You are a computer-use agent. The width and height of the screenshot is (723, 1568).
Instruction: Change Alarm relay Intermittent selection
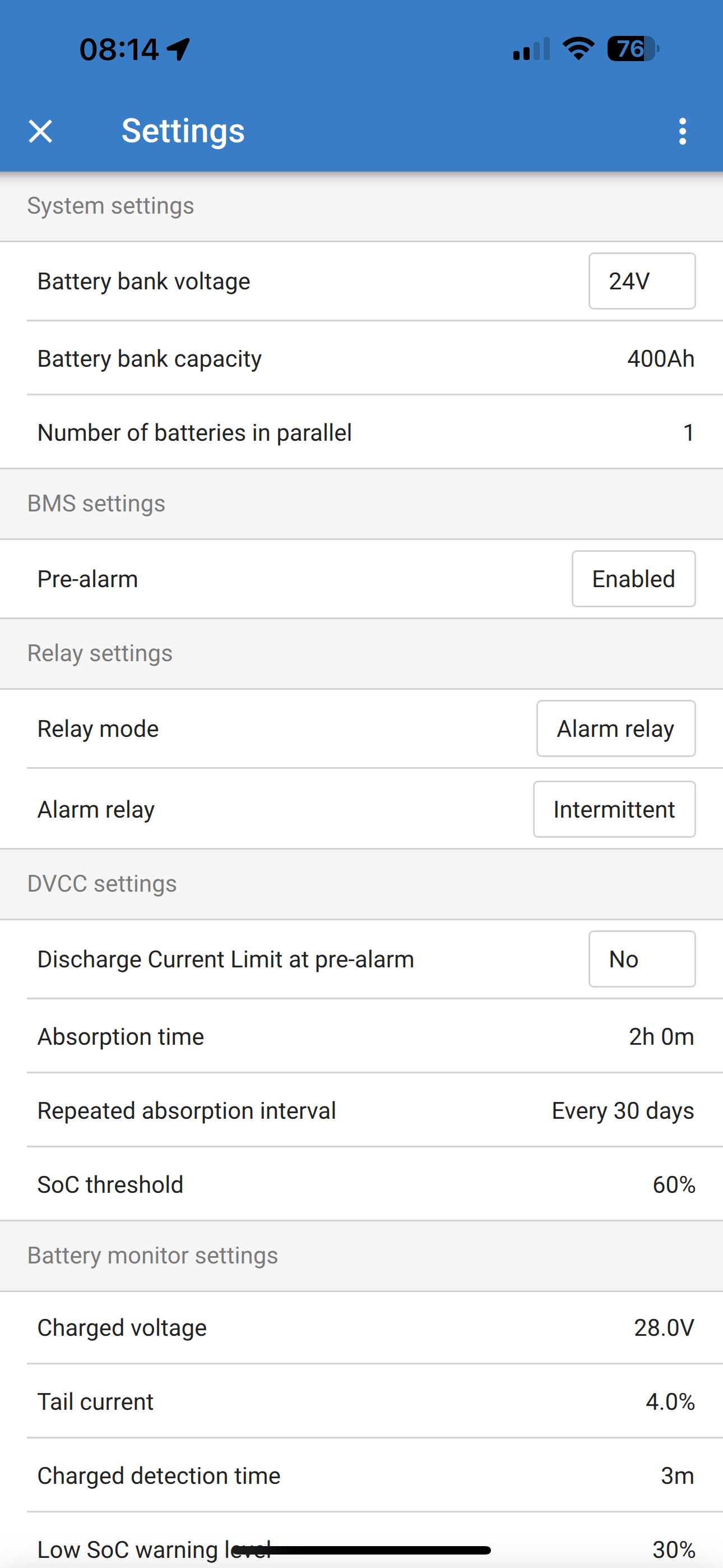pyautogui.click(x=614, y=810)
